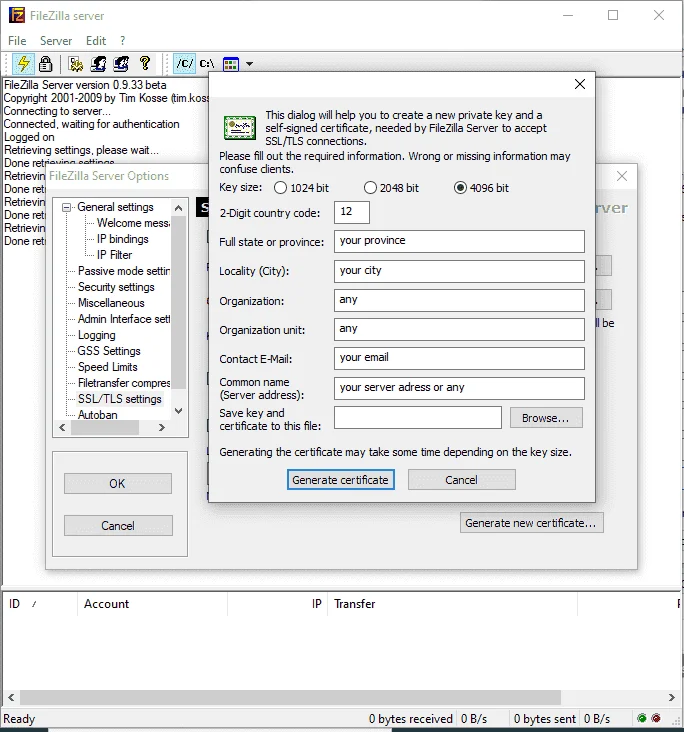Select Admin Interface settings tree item
684x732 pixels.
124,319
